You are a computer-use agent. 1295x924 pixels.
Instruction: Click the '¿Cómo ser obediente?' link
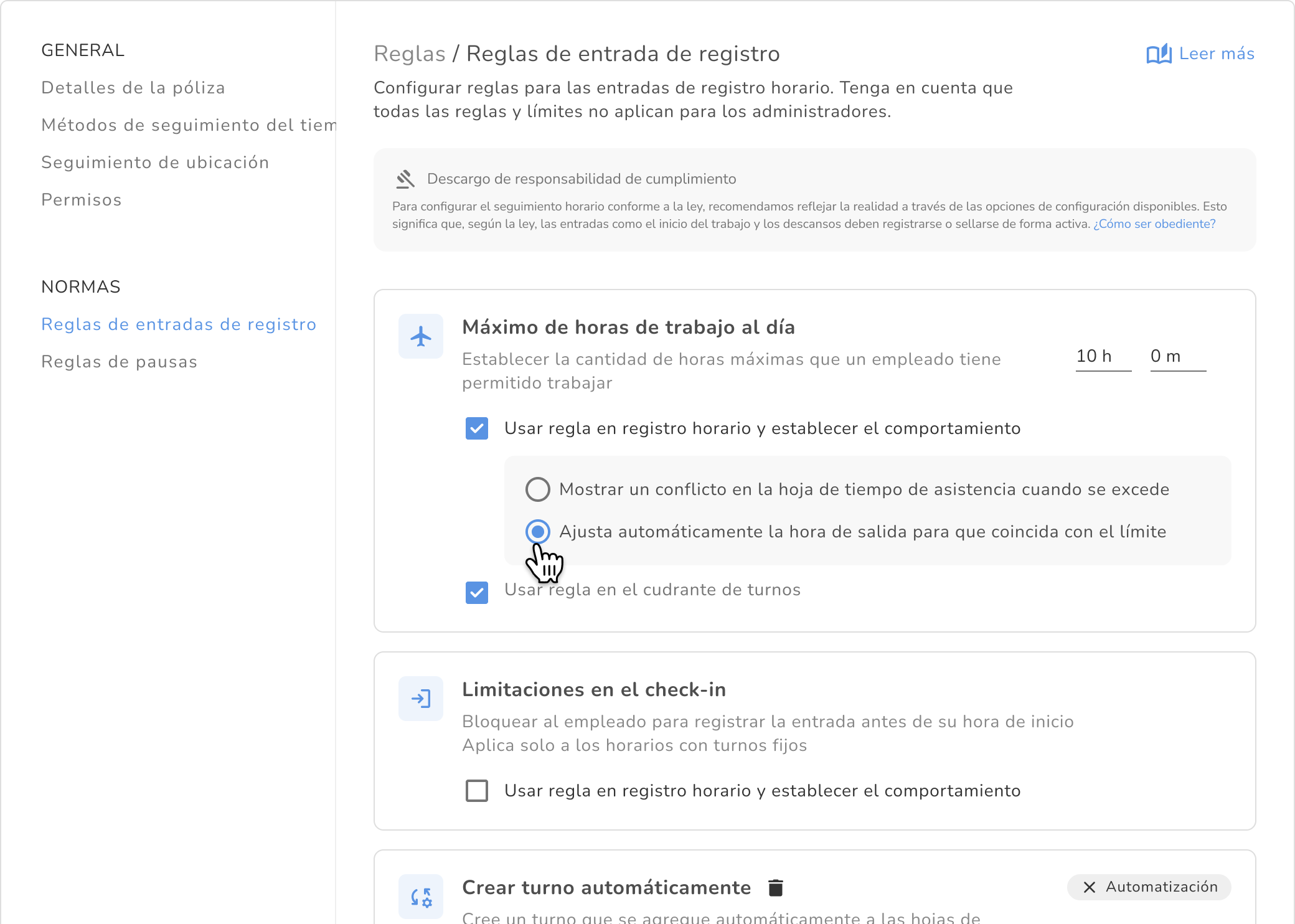[x=1154, y=224]
